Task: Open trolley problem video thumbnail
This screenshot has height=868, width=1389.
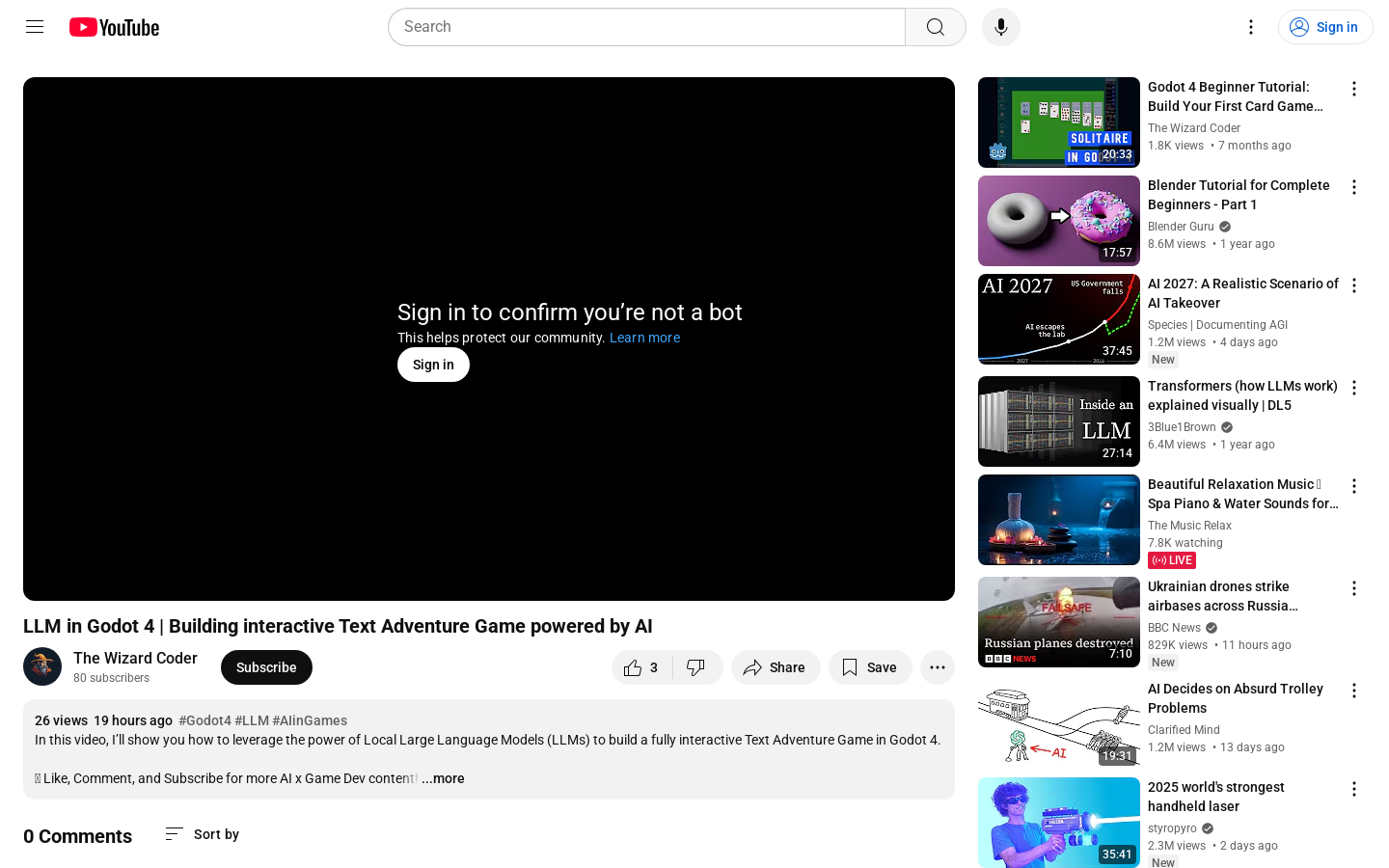Action: click(x=1059, y=724)
